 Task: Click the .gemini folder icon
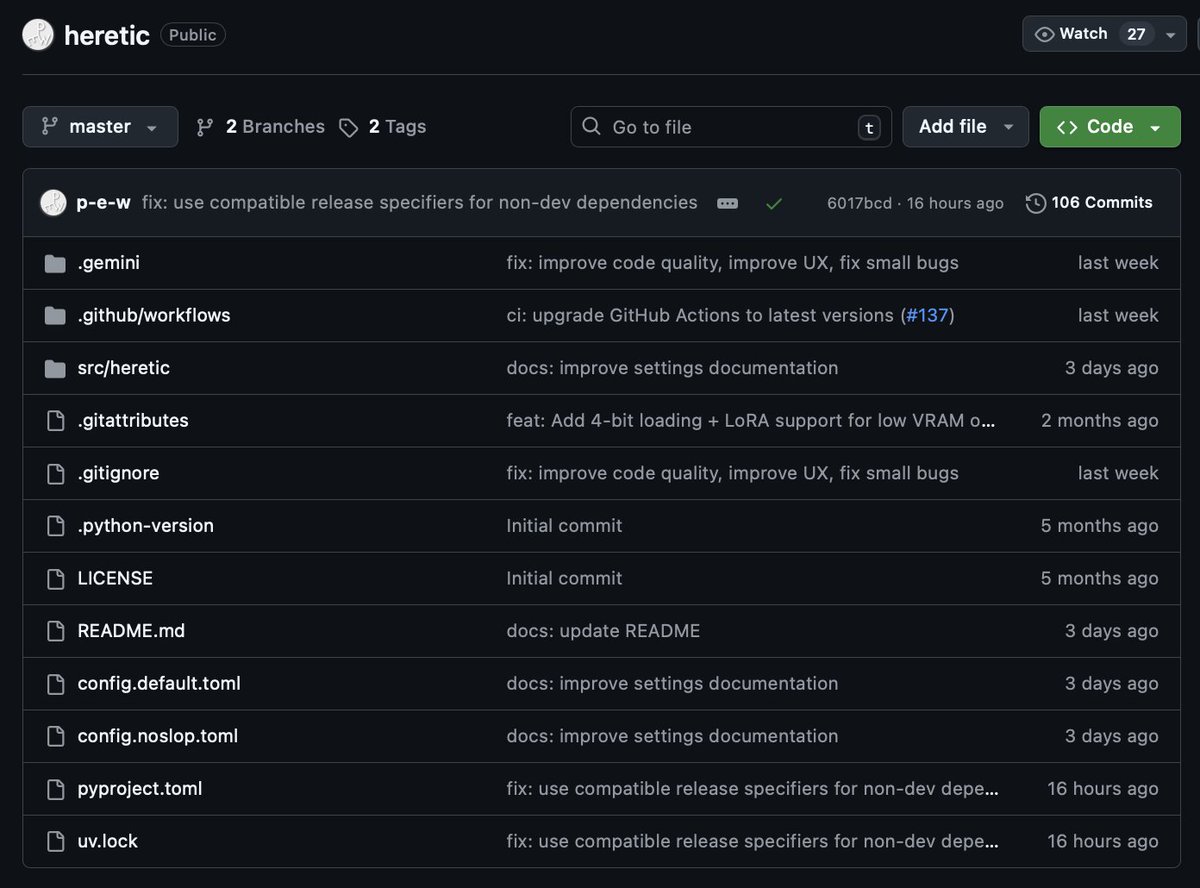[55, 263]
